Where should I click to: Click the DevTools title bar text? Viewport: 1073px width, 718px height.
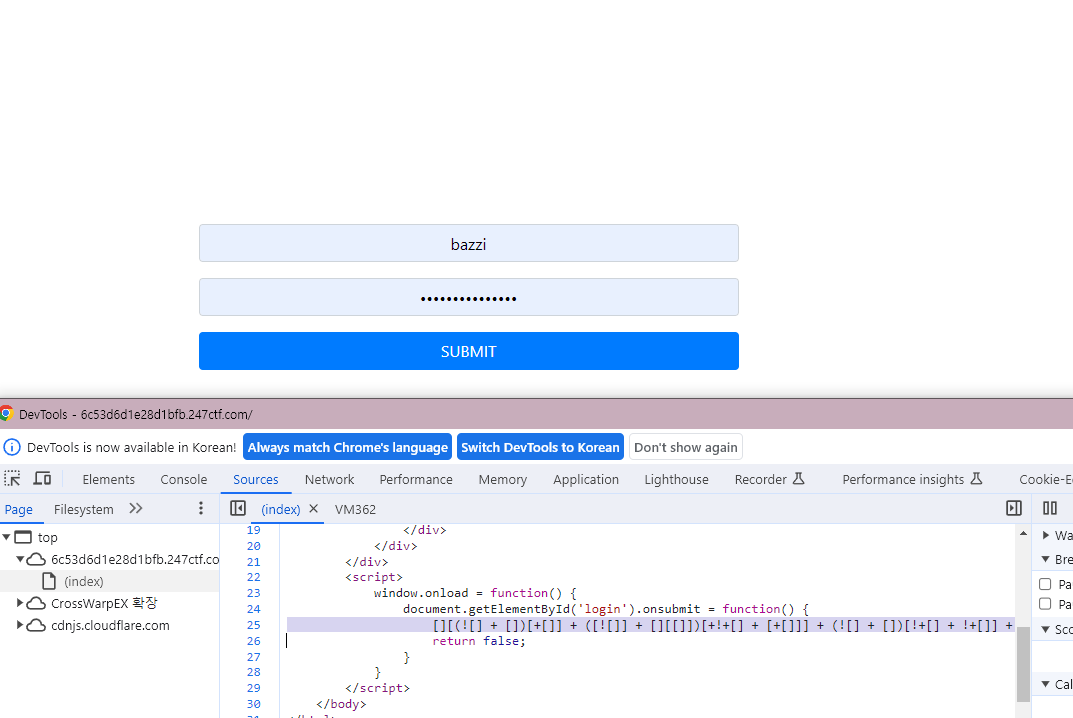coord(135,414)
